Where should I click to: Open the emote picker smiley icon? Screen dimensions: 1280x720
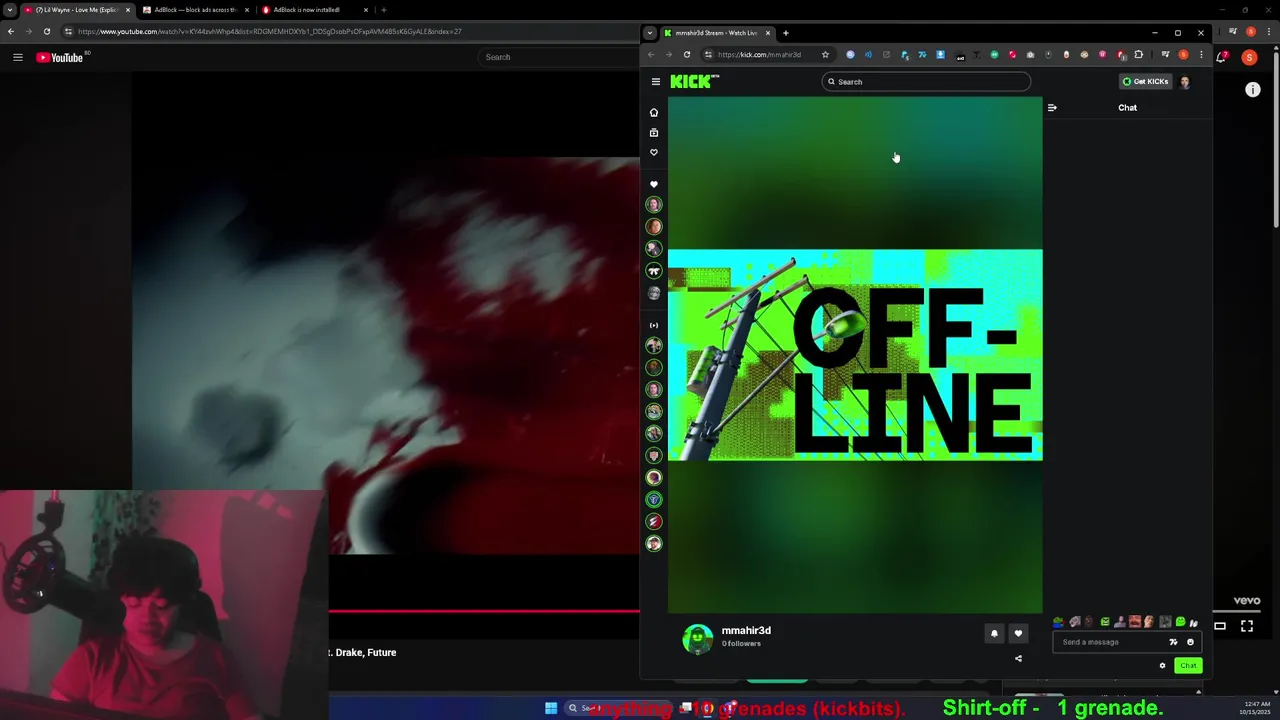click(1190, 642)
